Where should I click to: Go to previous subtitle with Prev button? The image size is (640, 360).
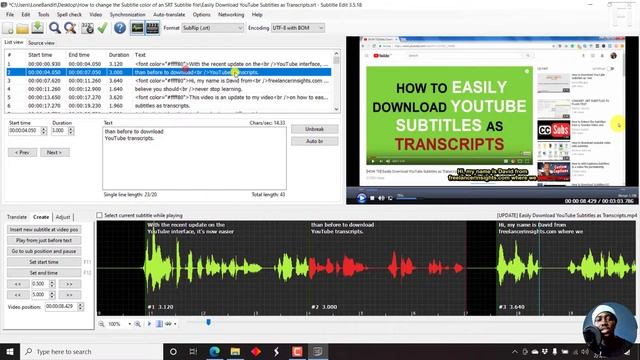[x=22, y=152]
